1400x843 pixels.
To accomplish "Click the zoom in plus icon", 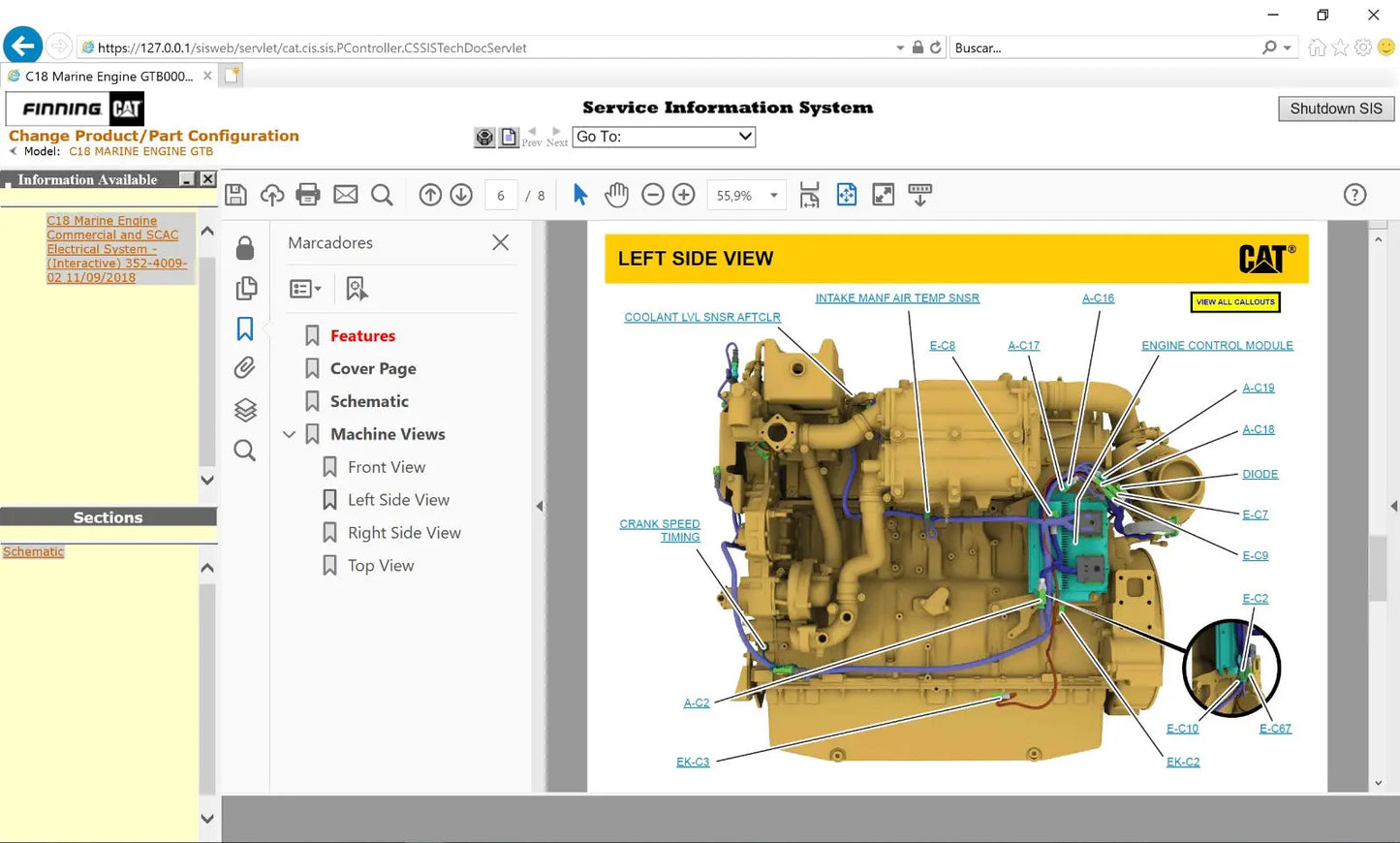I will click(684, 195).
